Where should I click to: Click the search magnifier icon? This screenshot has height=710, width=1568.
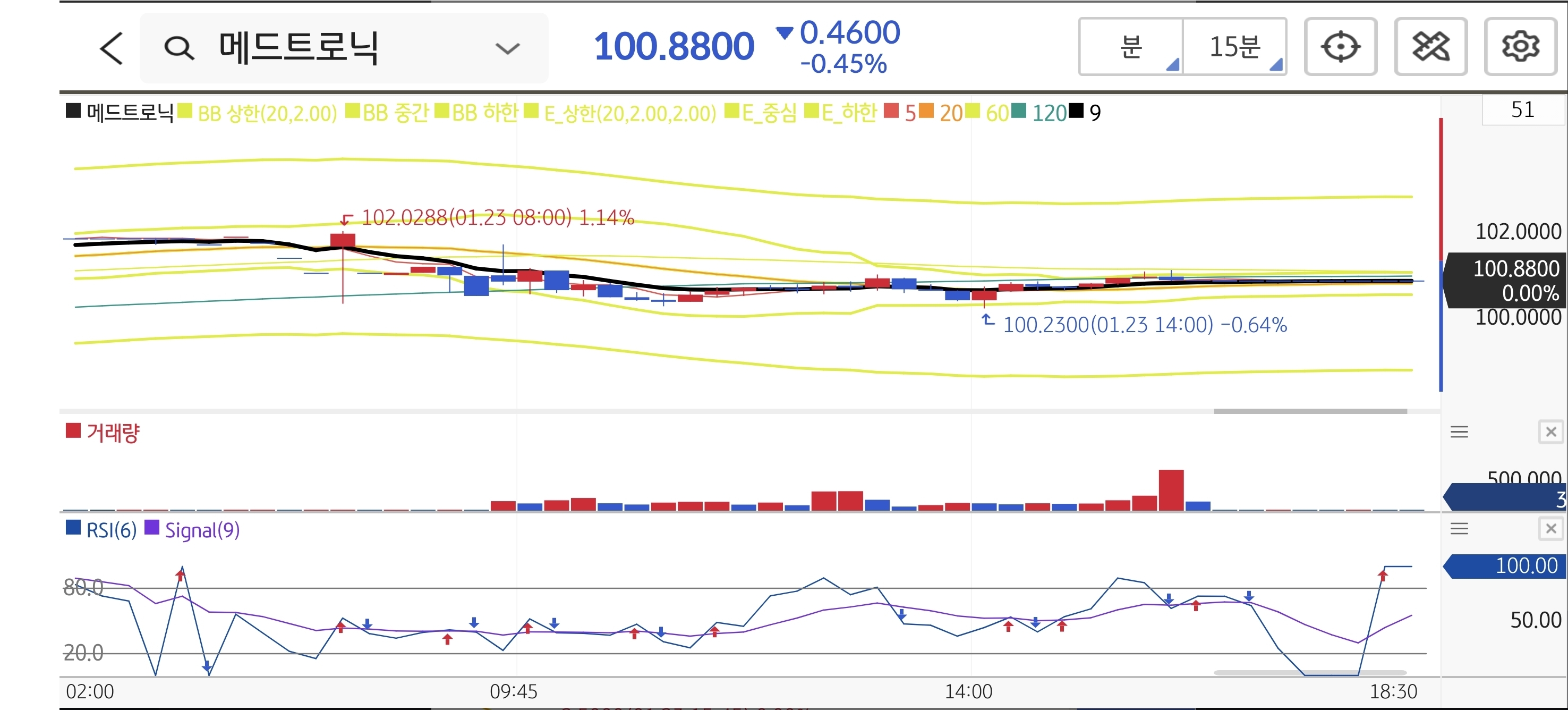point(179,48)
